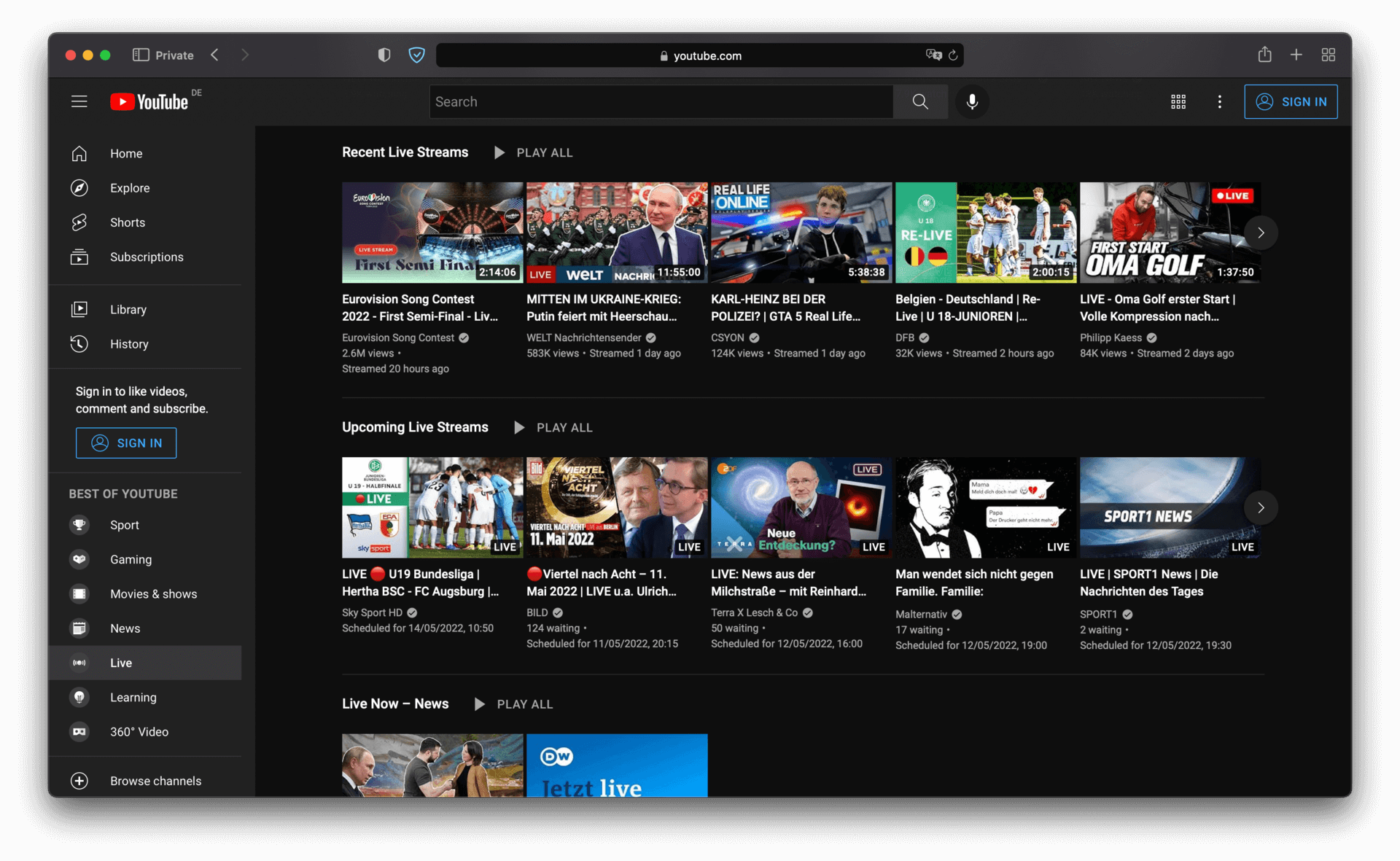The image size is (1400, 861).
Task: Click the Movies & shows icon
Action: coord(79,593)
